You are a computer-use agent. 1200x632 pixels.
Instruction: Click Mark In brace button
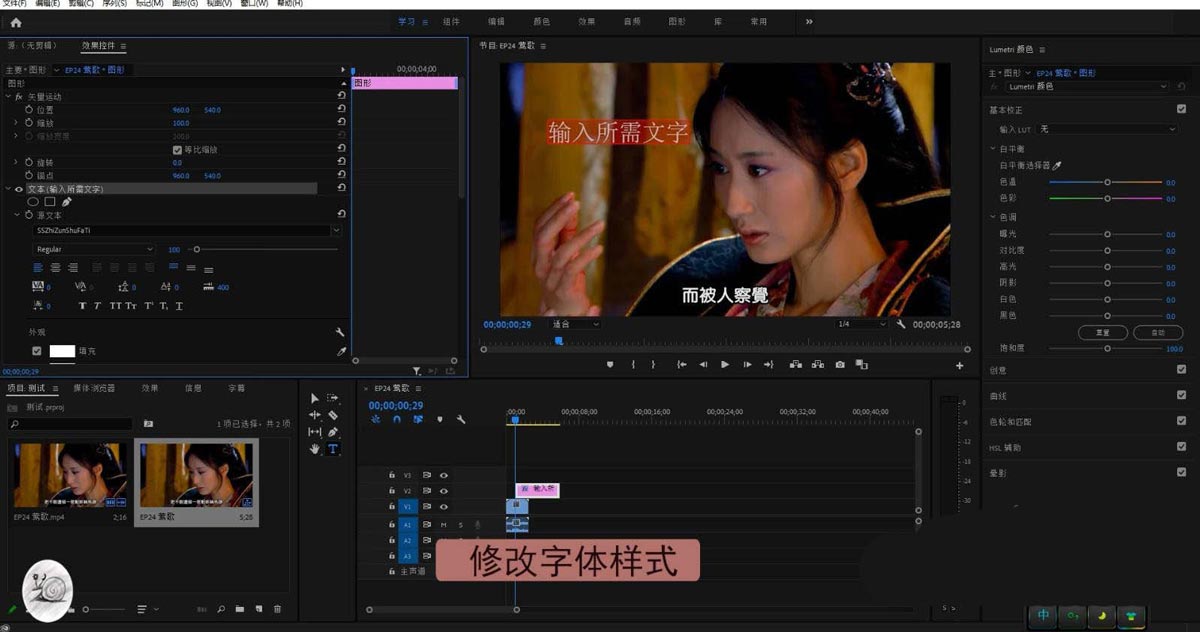coord(632,365)
